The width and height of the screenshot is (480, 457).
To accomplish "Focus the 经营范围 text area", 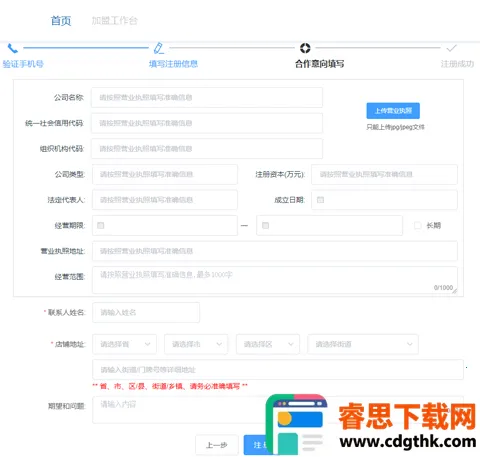I will 275,280.
